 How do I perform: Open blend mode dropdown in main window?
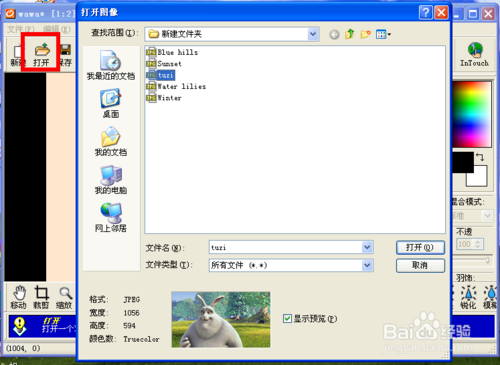coord(487,216)
